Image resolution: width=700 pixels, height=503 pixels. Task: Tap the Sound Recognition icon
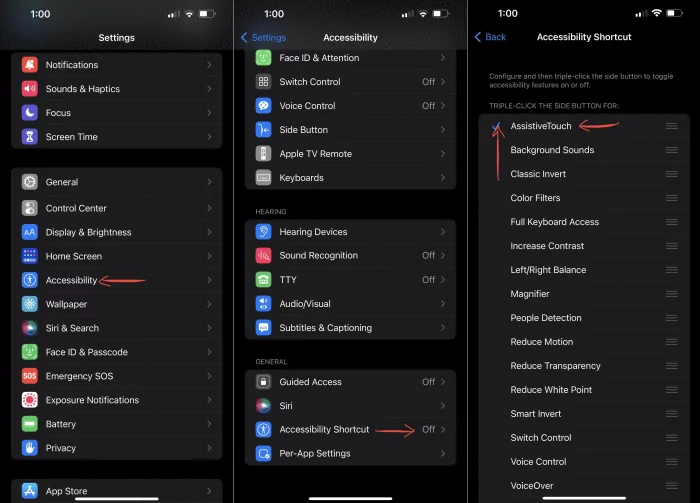pyautogui.click(x=263, y=256)
